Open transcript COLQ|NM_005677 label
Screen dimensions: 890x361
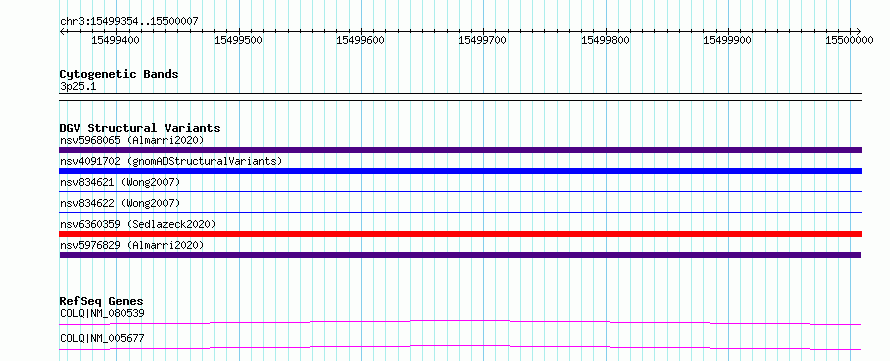(102, 339)
